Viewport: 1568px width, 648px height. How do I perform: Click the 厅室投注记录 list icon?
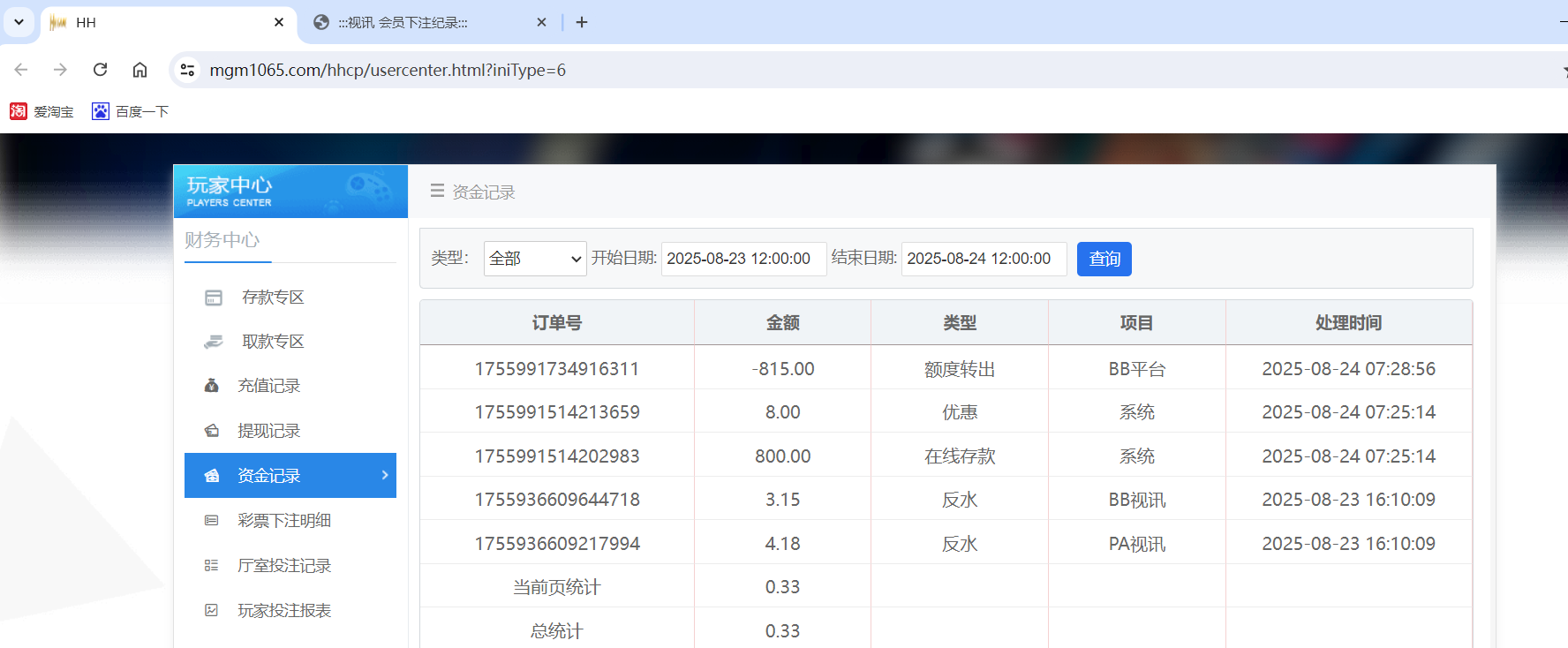pos(212,566)
